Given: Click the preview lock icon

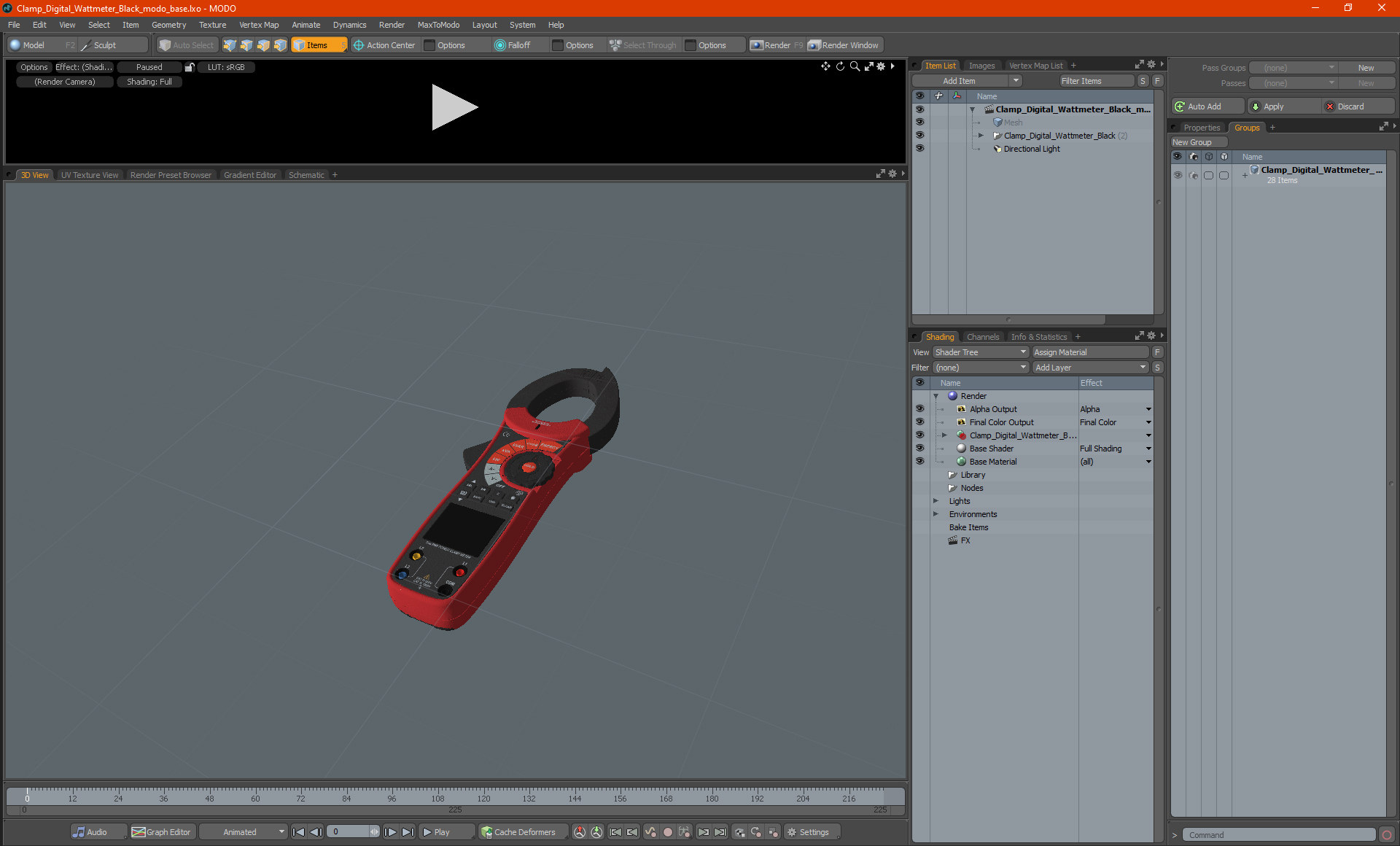Looking at the screenshot, I should pos(190,67).
